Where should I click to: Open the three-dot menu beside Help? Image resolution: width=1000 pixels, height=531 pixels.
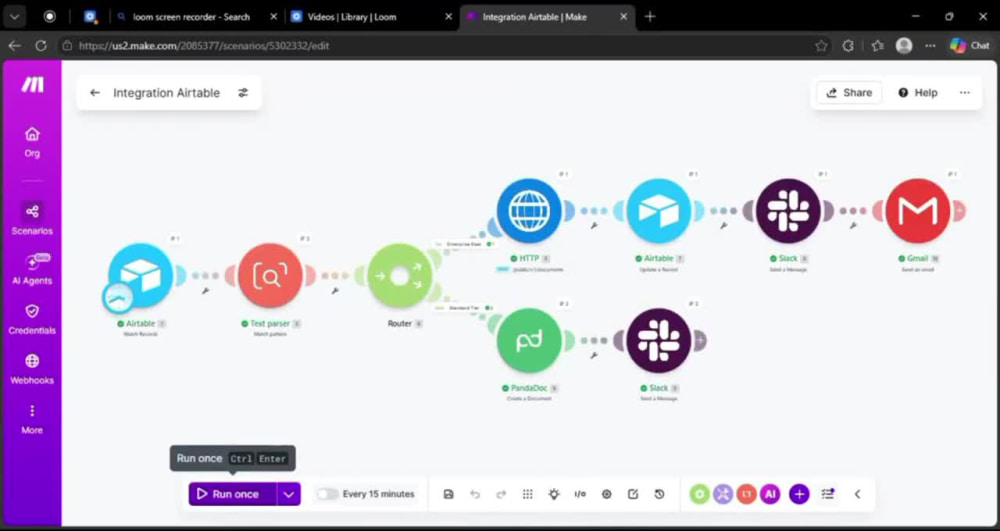coord(964,92)
